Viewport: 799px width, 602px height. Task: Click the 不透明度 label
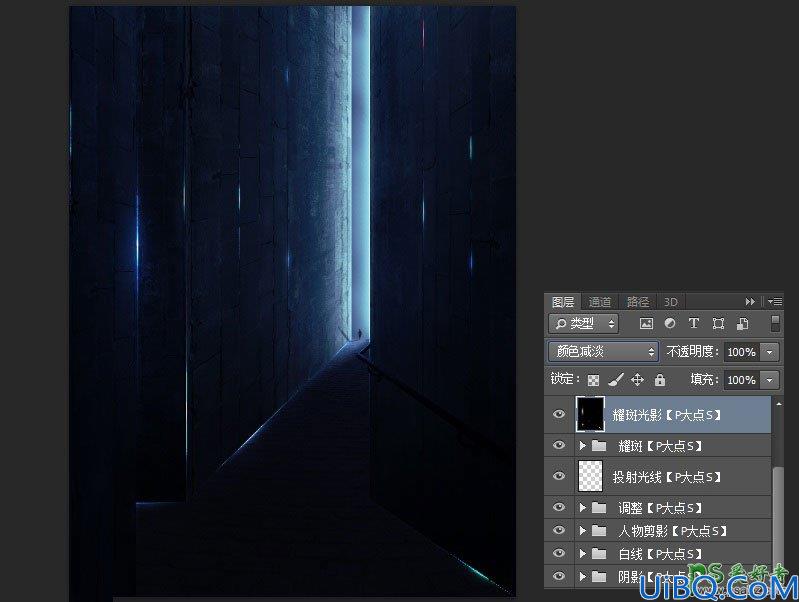click(692, 352)
